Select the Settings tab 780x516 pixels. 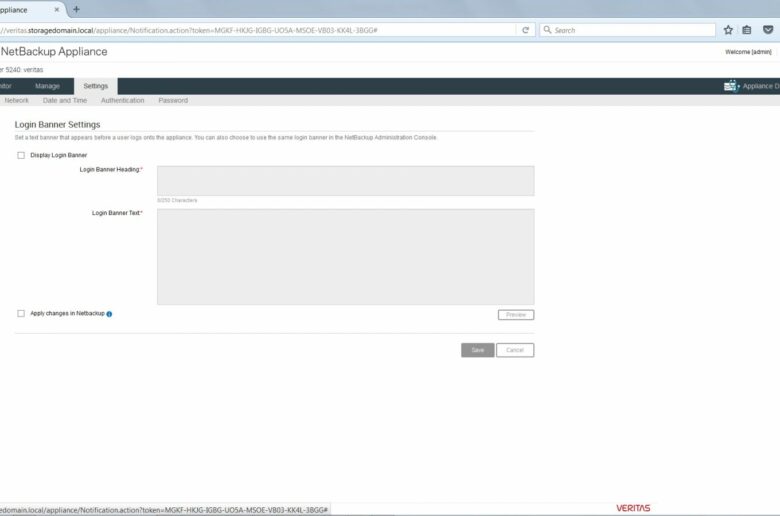pyautogui.click(x=96, y=86)
